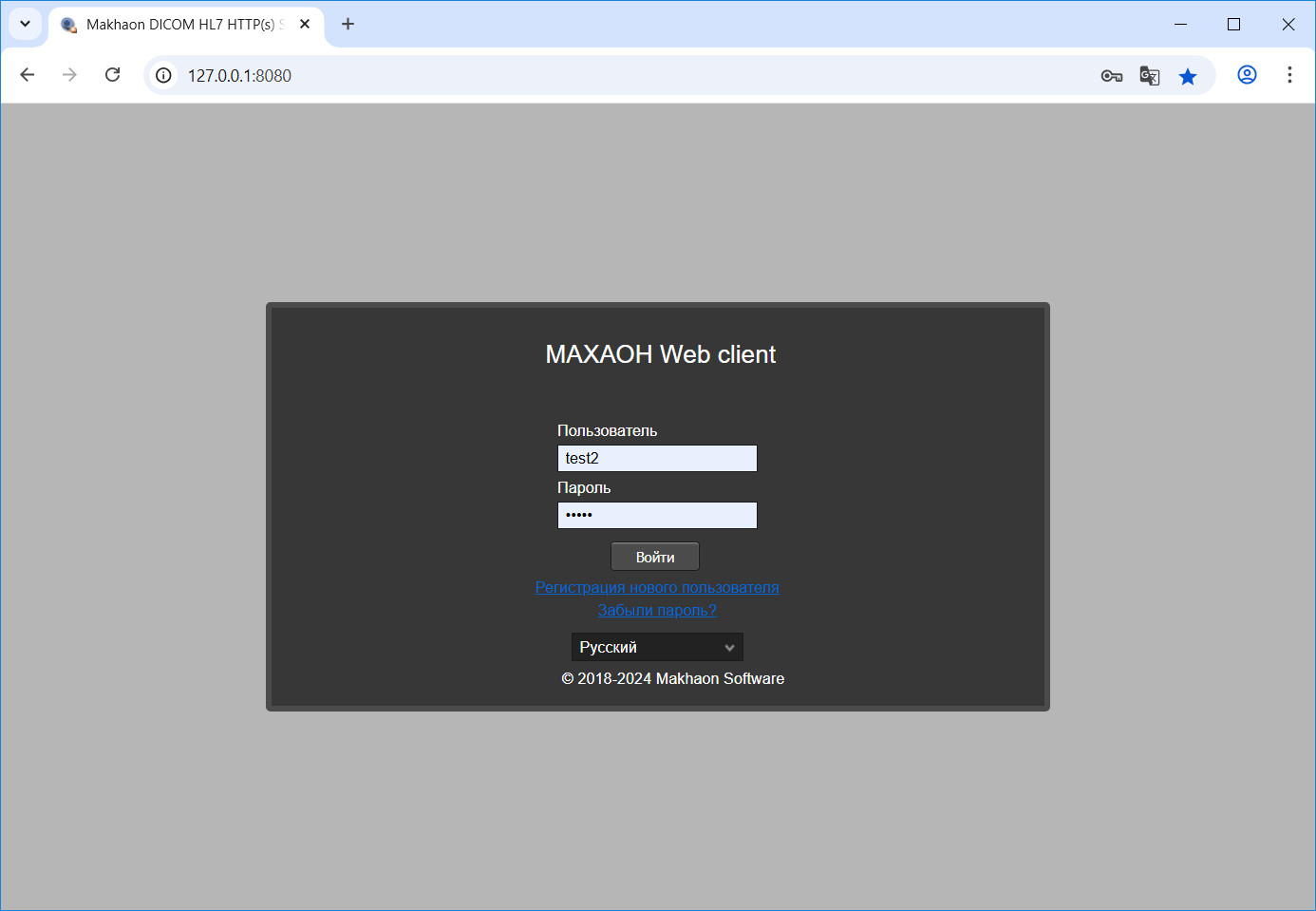Minimize the browser window
The height and width of the screenshot is (911, 1316).
[1180, 25]
